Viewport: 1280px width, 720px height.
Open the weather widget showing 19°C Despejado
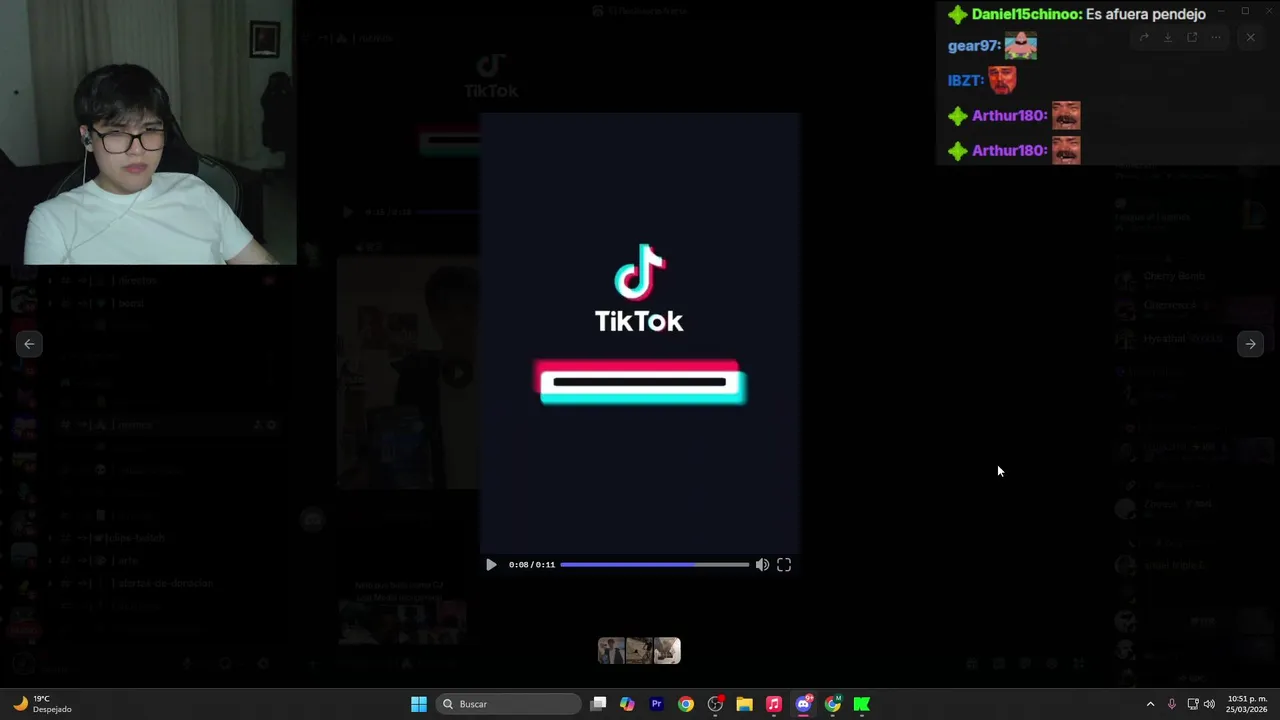point(42,704)
